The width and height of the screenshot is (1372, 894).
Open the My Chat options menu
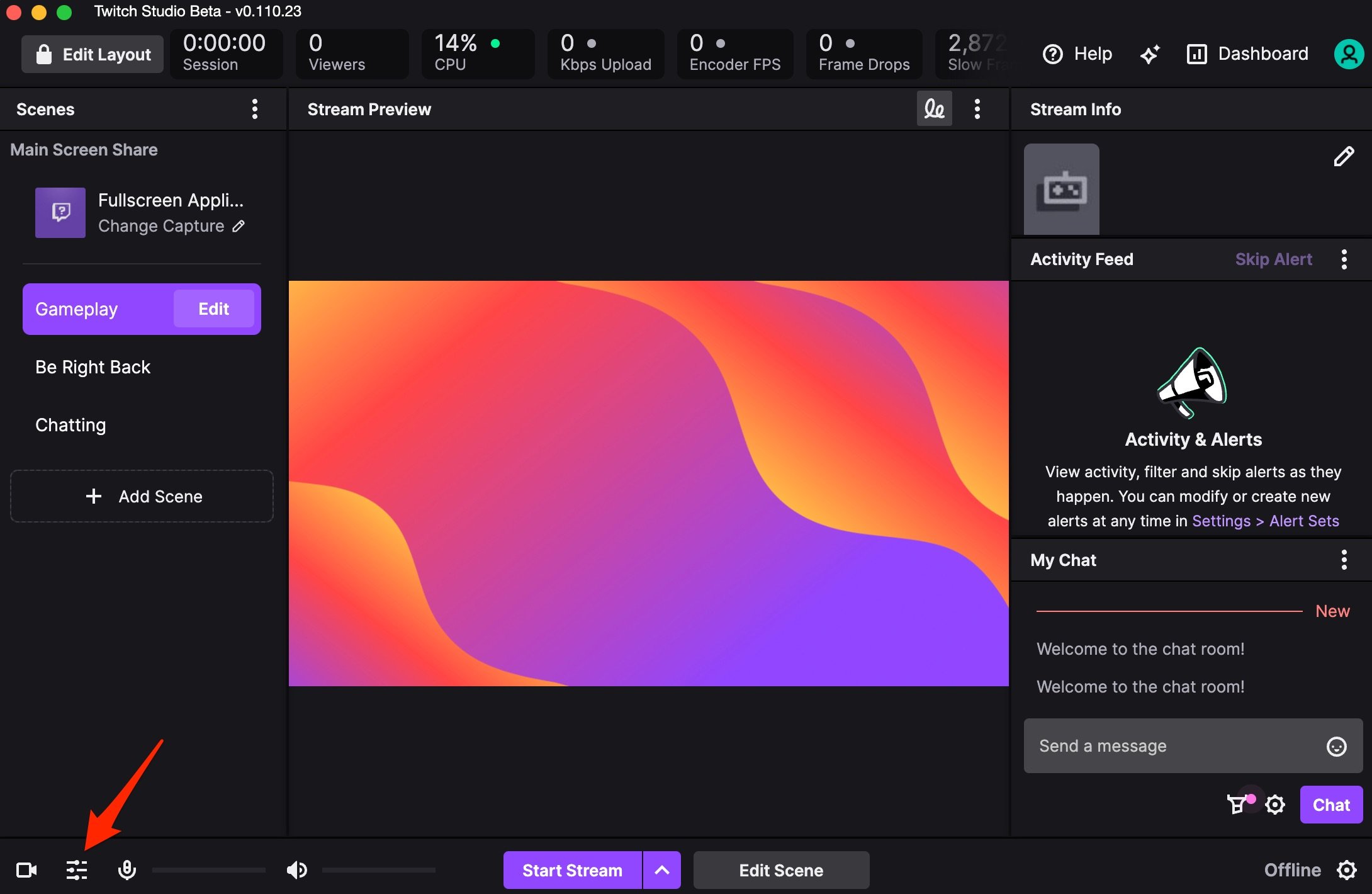[x=1345, y=560]
